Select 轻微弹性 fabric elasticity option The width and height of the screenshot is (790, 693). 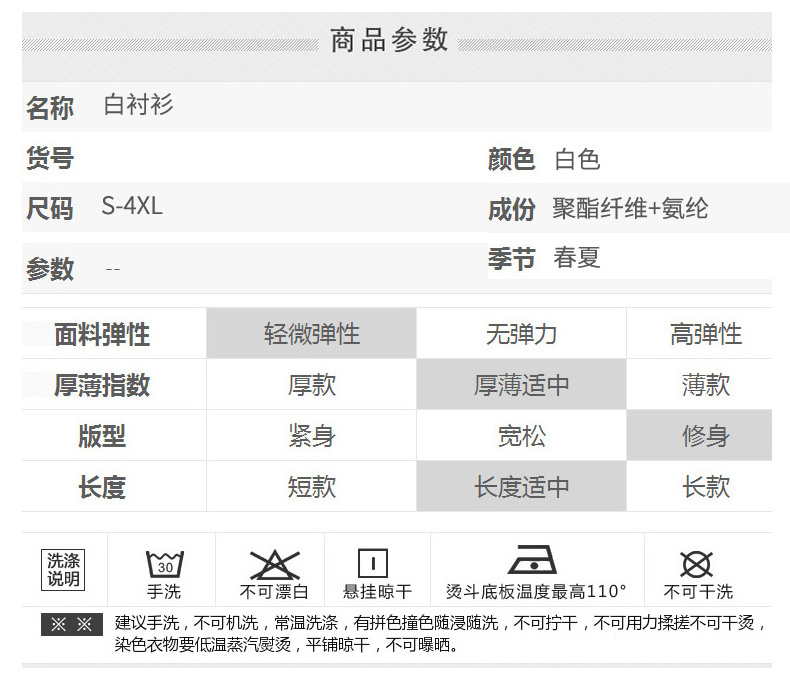[311, 334]
